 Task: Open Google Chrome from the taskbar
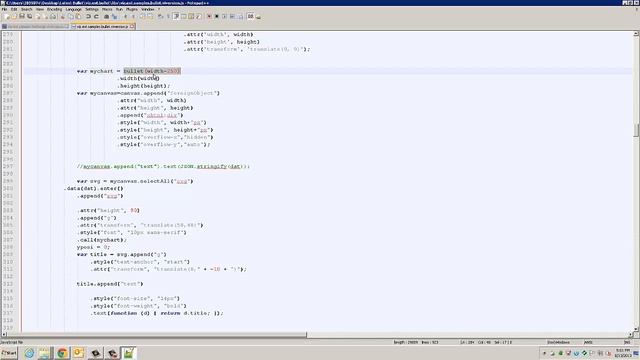(x=62, y=353)
